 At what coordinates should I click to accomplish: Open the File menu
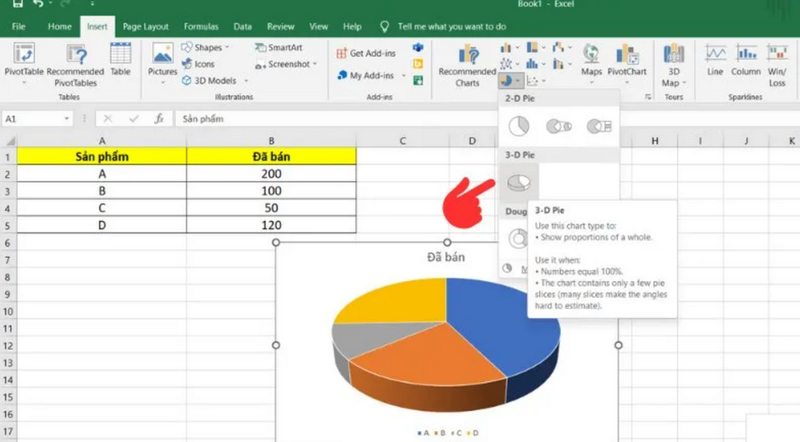tap(18, 27)
